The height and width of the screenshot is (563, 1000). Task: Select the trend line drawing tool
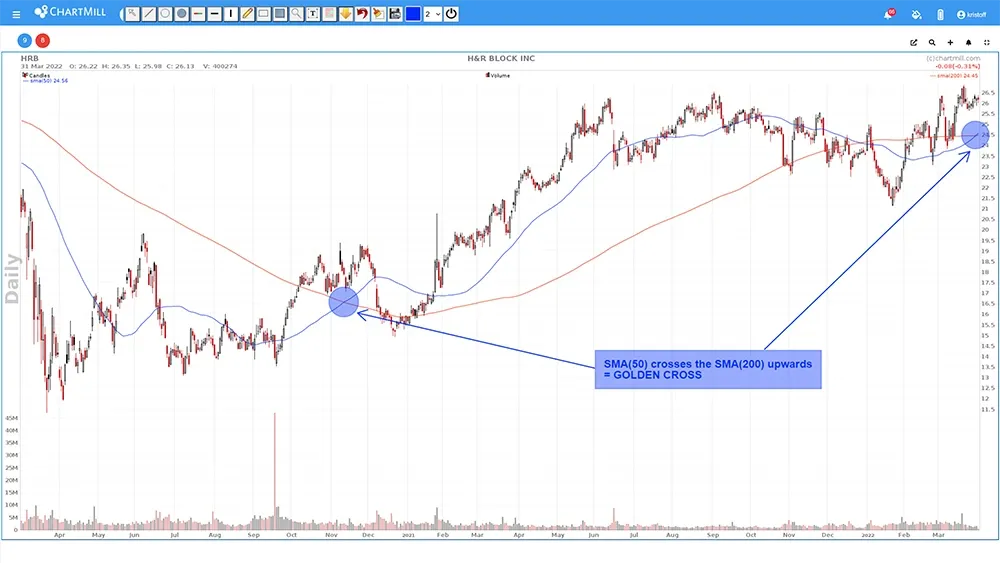[x=149, y=13]
